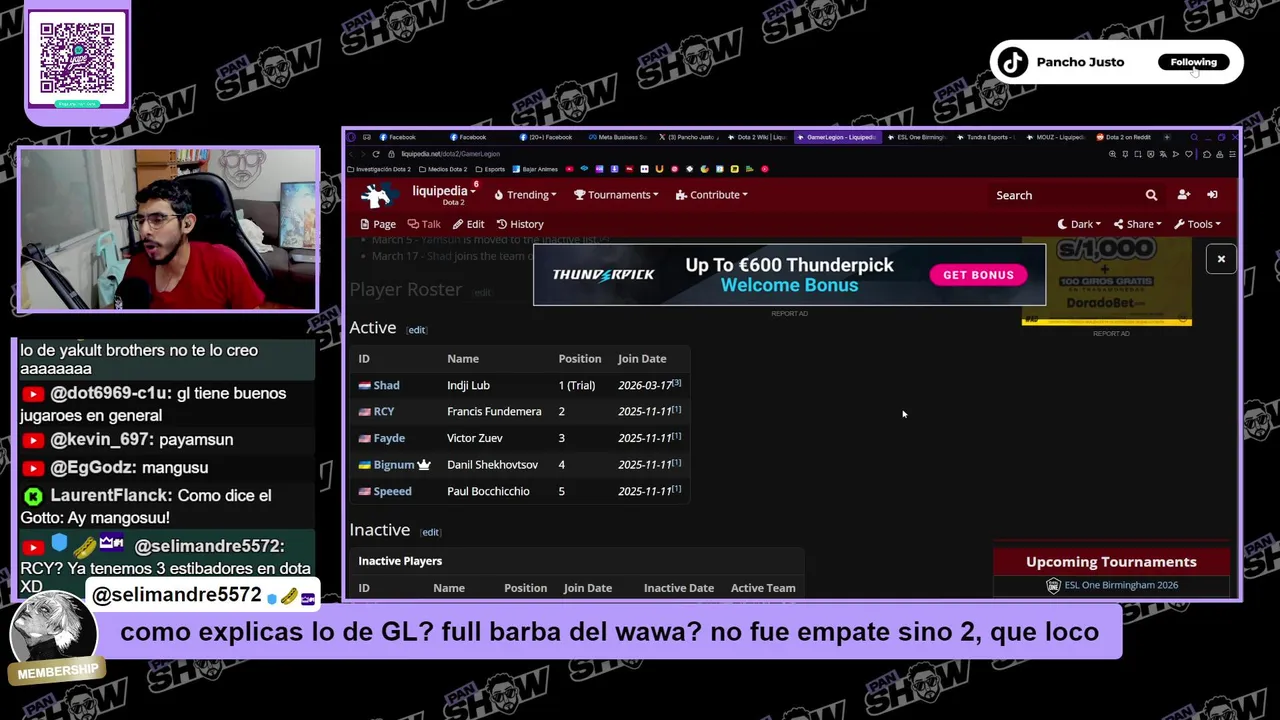Open the Tools dropdown
Screen dimensions: 1280x720
[1197, 224]
